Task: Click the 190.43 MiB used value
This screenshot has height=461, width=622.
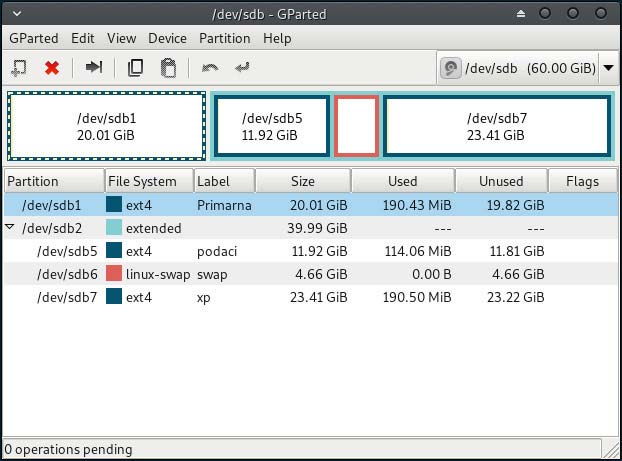Action: (x=417, y=205)
